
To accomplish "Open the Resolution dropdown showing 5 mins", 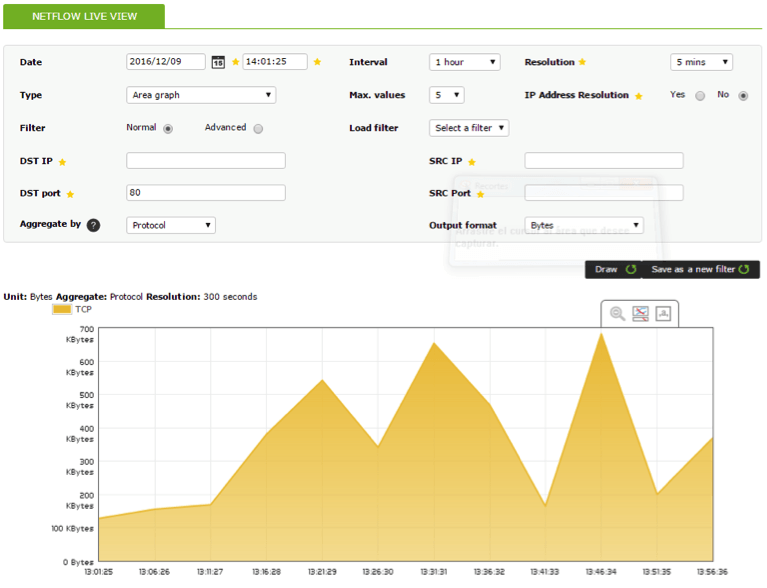I will point(701,62).
